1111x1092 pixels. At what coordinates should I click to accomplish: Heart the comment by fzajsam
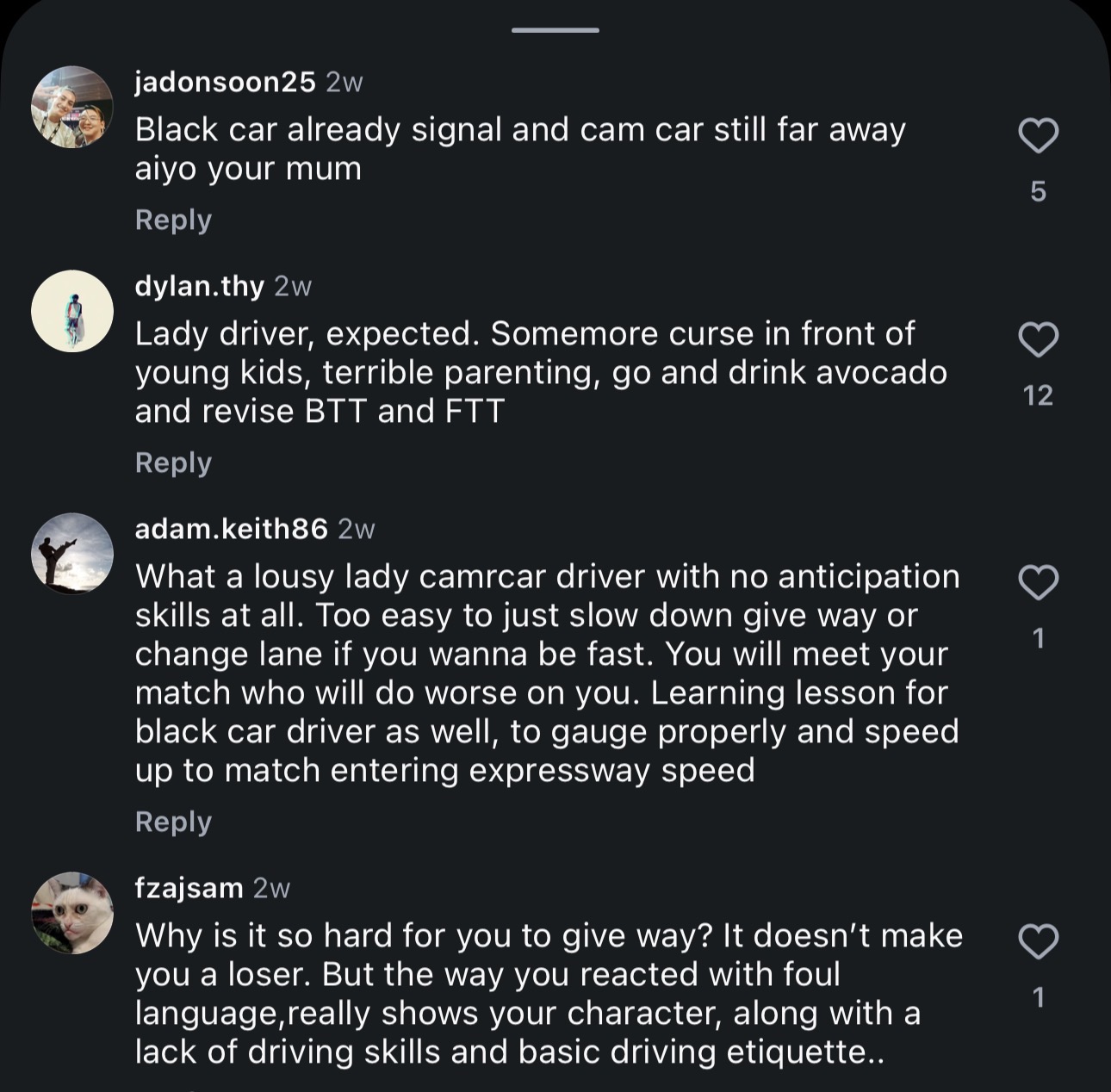click(x=1038, y=942)
